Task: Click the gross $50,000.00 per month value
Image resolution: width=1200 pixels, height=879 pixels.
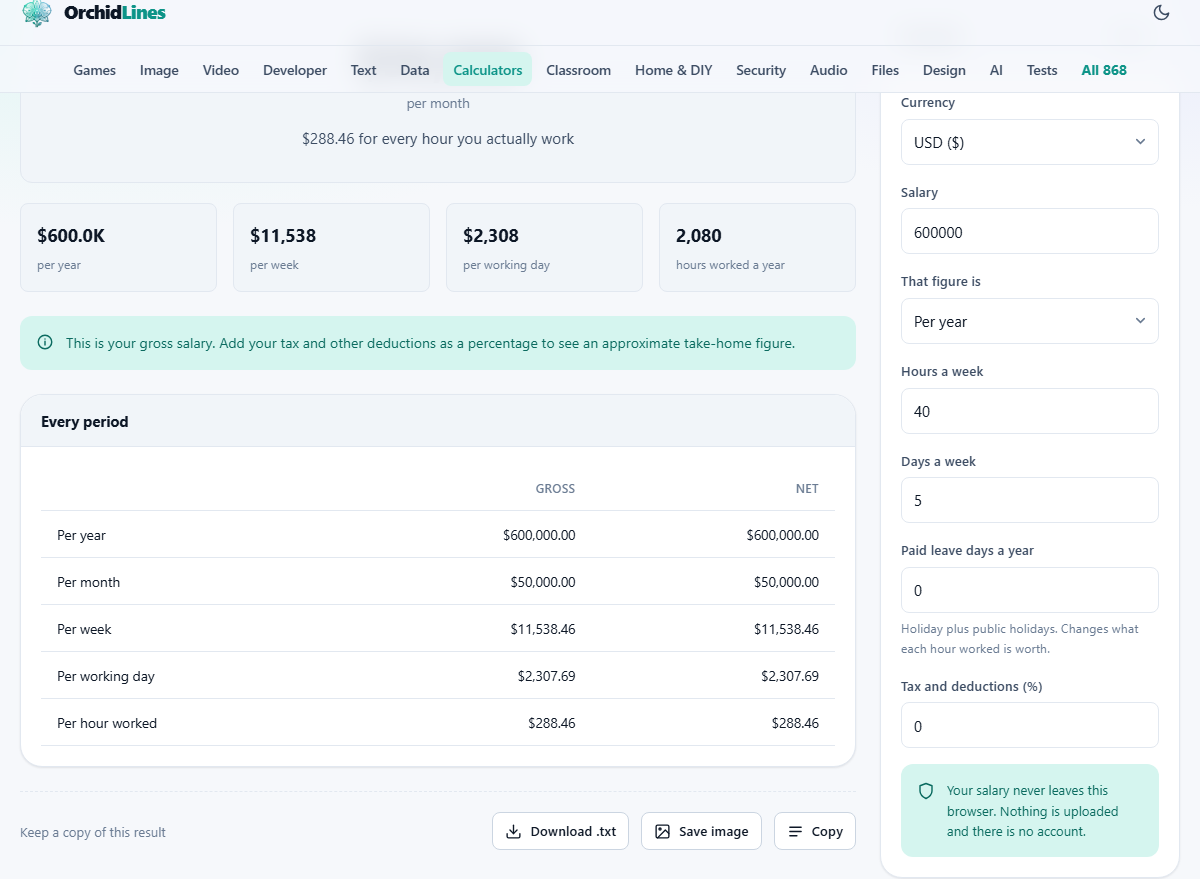Action: coord(543,582)
